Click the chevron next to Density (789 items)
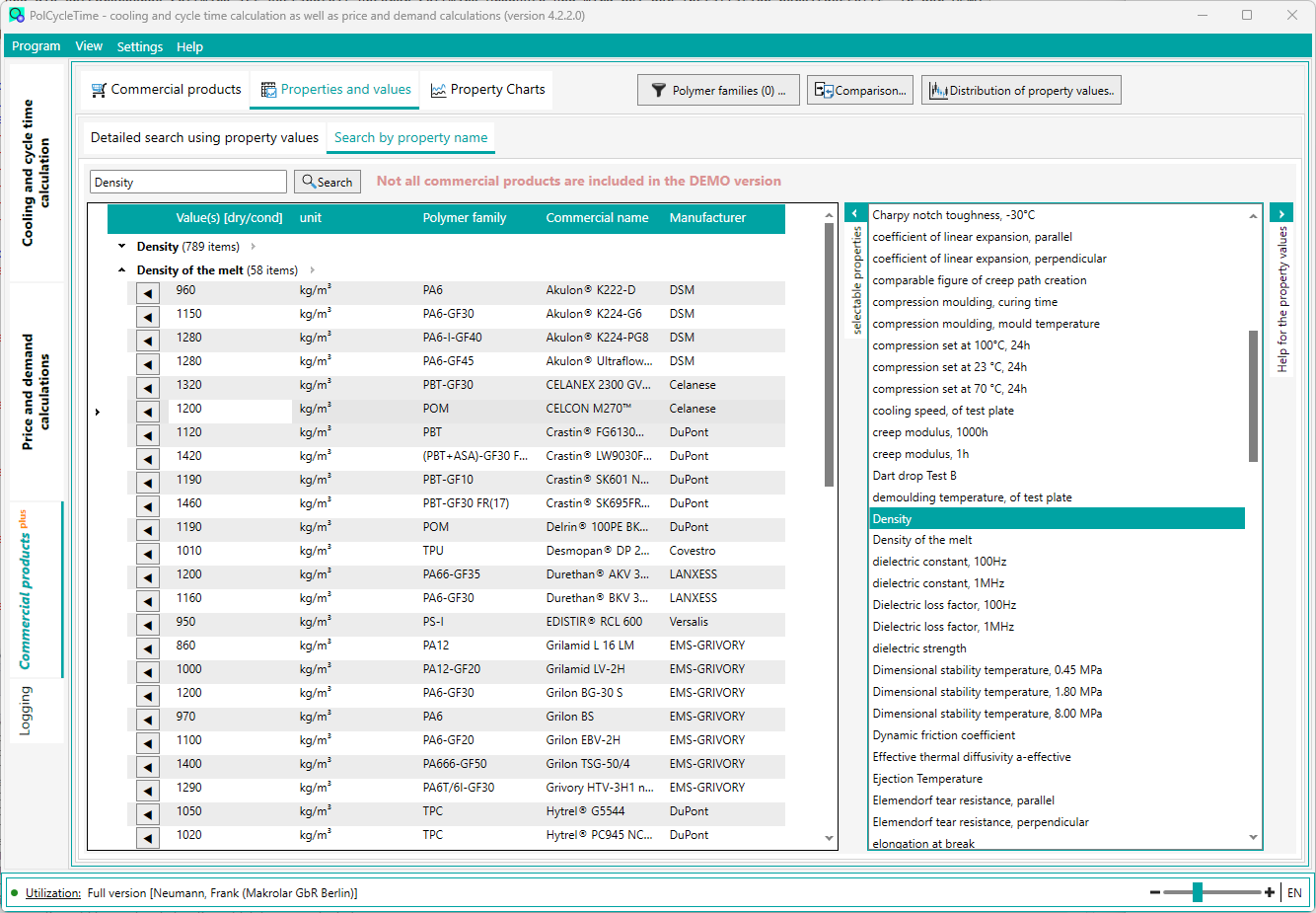Image resolution: width=1316 pixels, height=913 pixels. pyautogui.click(x=254, y=247)
